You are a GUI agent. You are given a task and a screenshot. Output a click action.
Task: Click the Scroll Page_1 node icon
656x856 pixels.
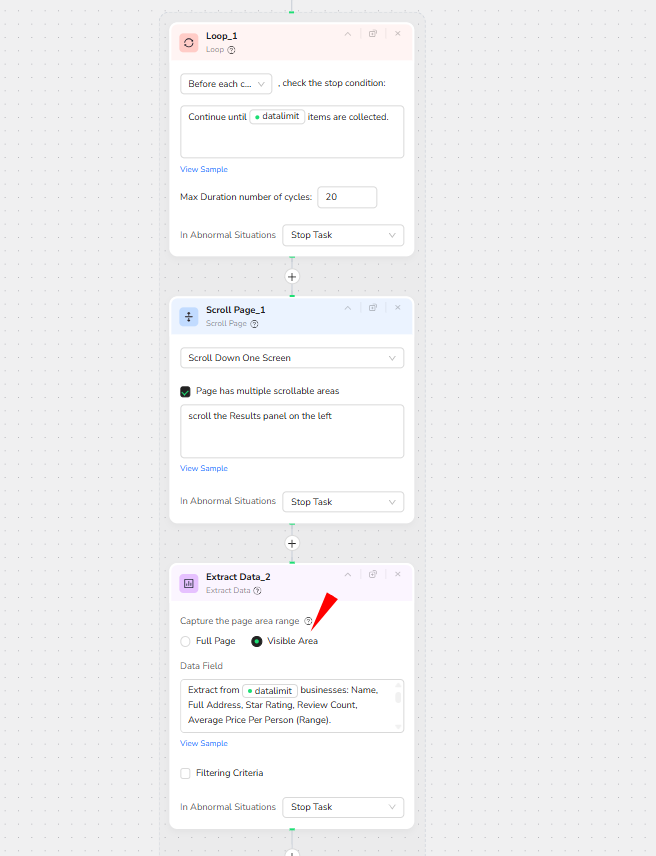[x=189, y=316]
